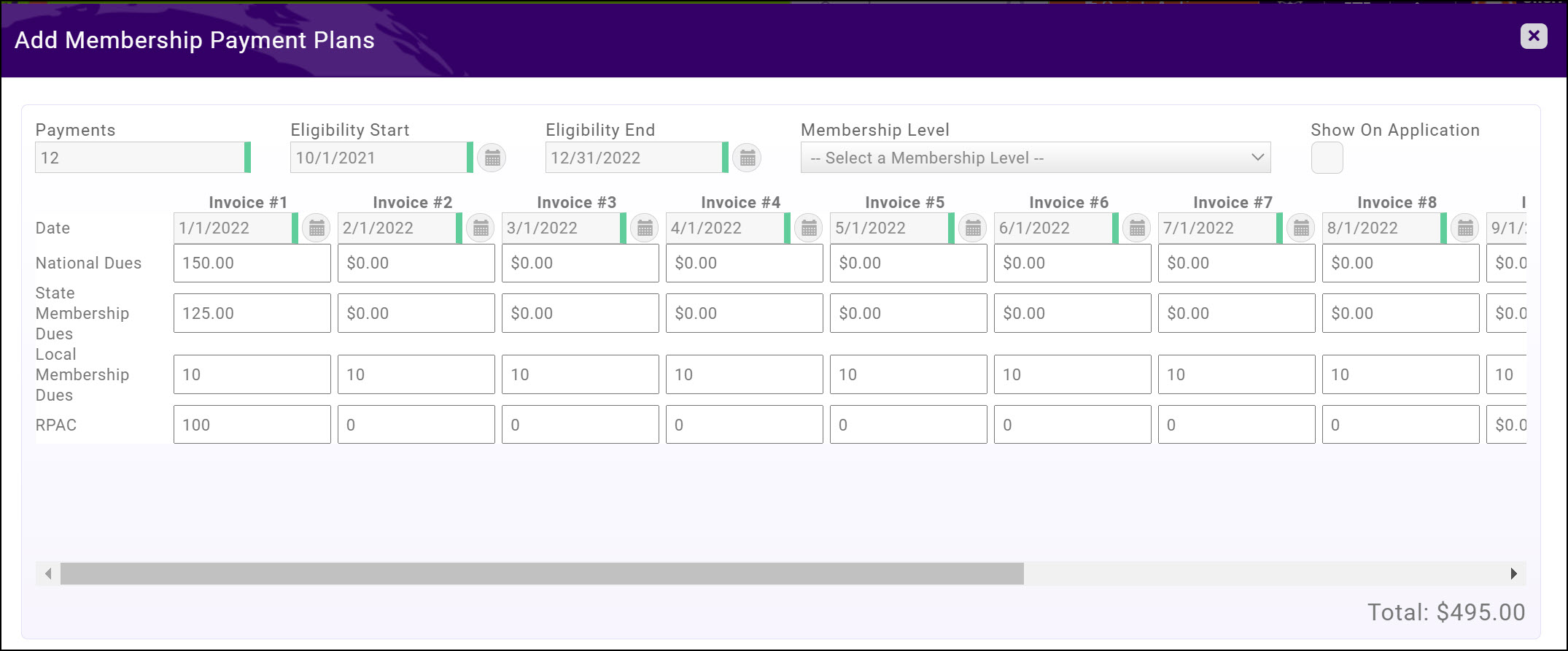Open calendar for Invoice #6 date

coord(1137,228)
